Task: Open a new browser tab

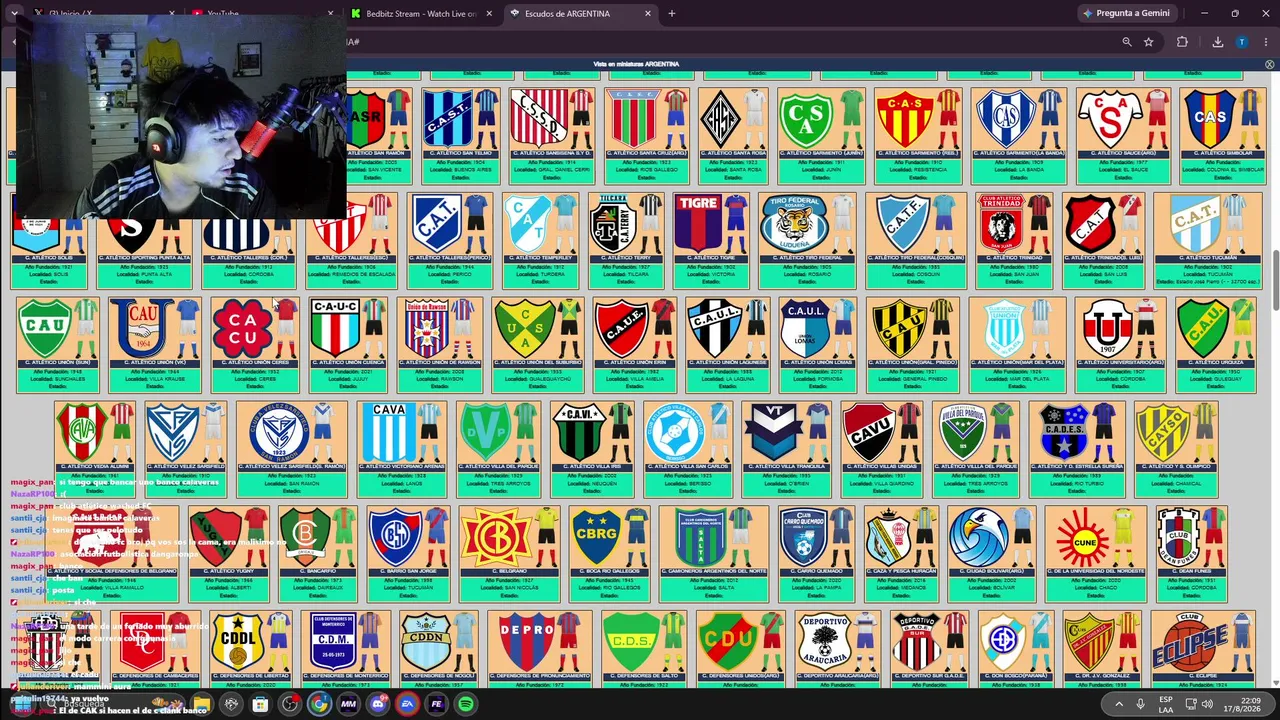Action: [x=672, y=14]
